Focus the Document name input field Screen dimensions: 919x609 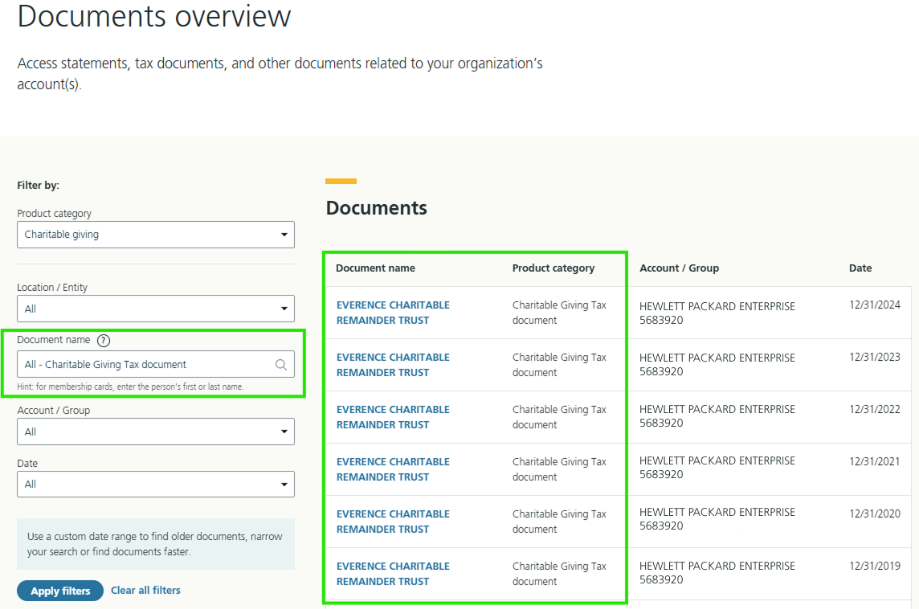point(156,364)
